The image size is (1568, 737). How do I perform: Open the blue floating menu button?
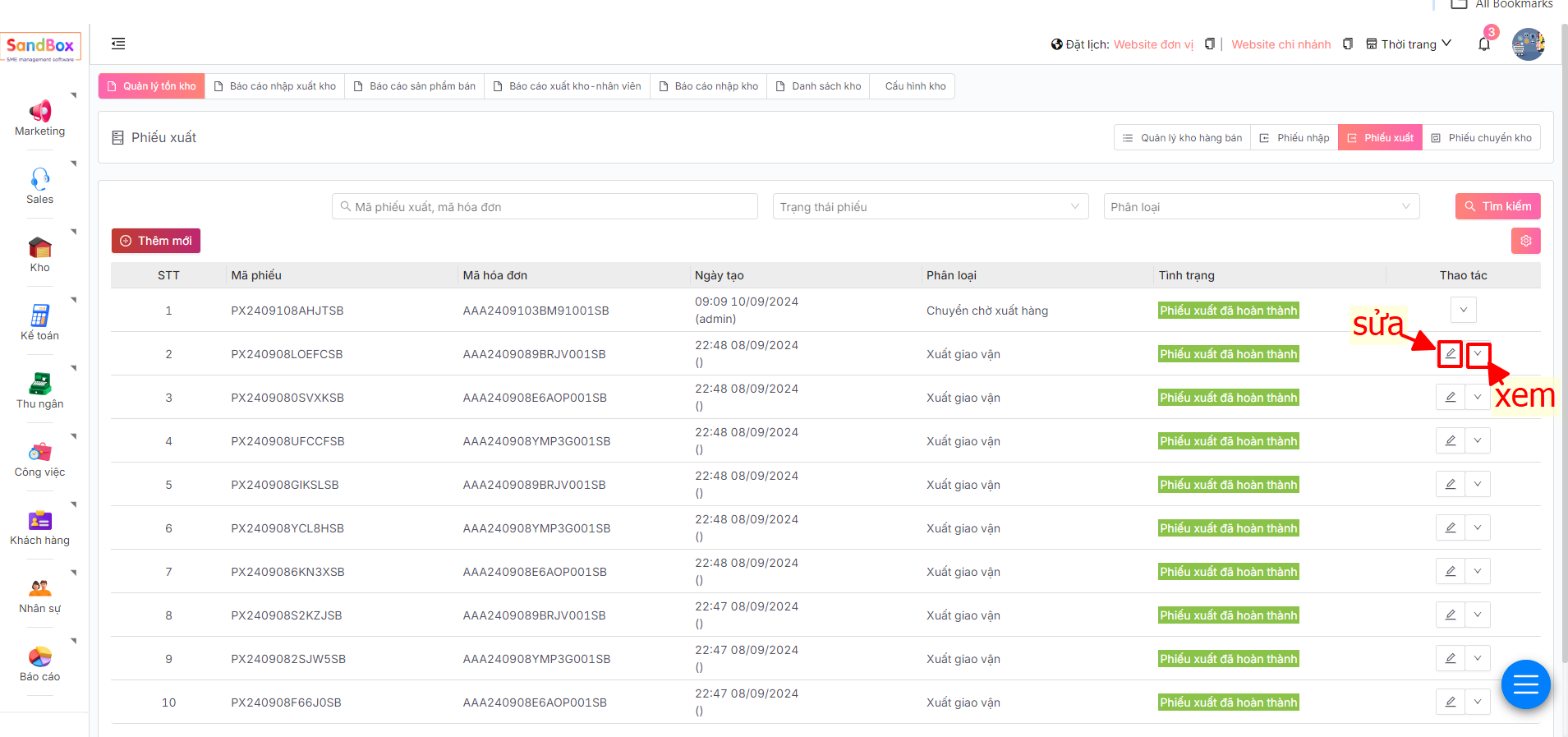(x=1525, y=684)
